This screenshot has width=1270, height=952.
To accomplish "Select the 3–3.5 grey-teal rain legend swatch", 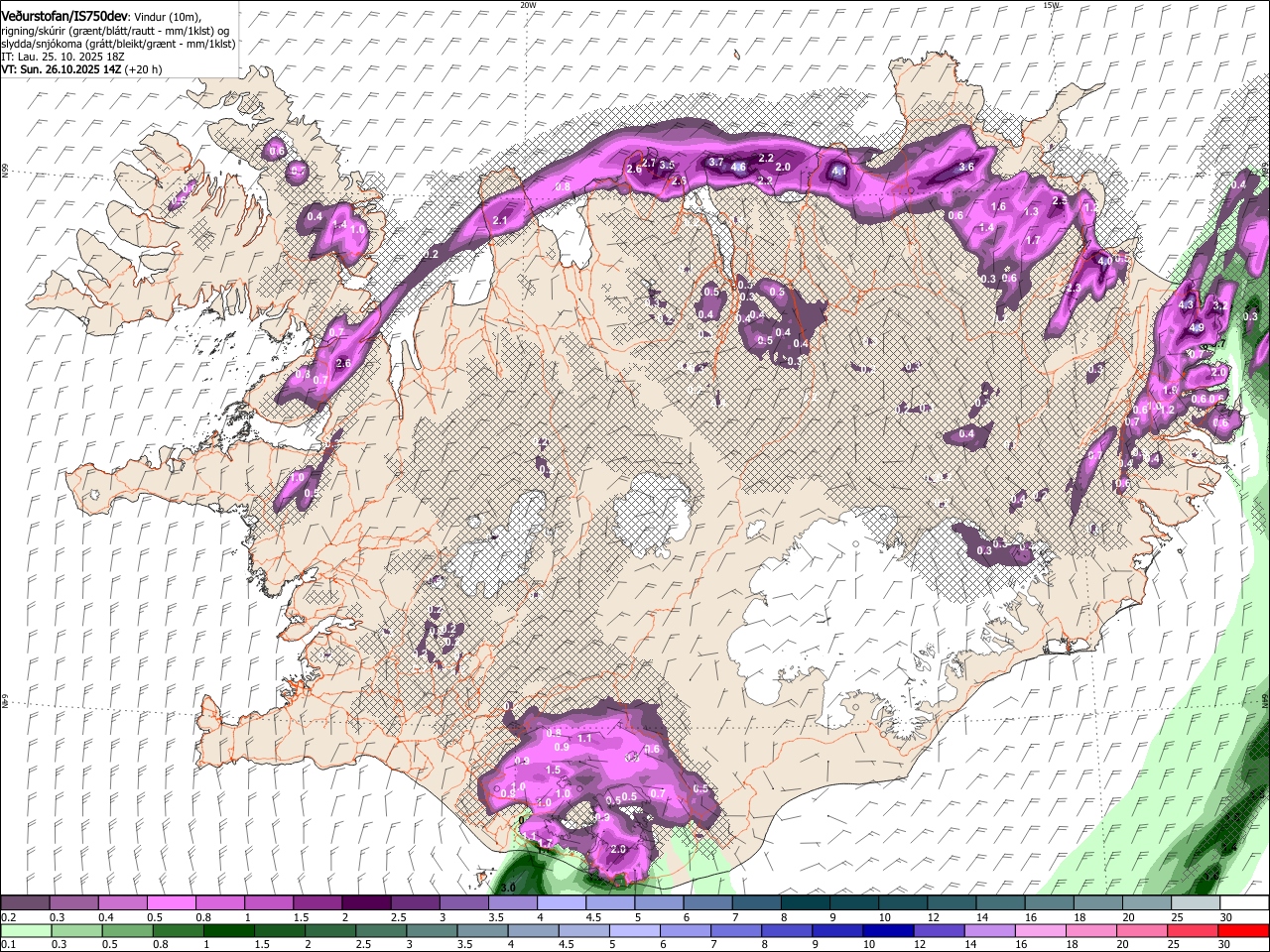I will [x=432, y=930].
